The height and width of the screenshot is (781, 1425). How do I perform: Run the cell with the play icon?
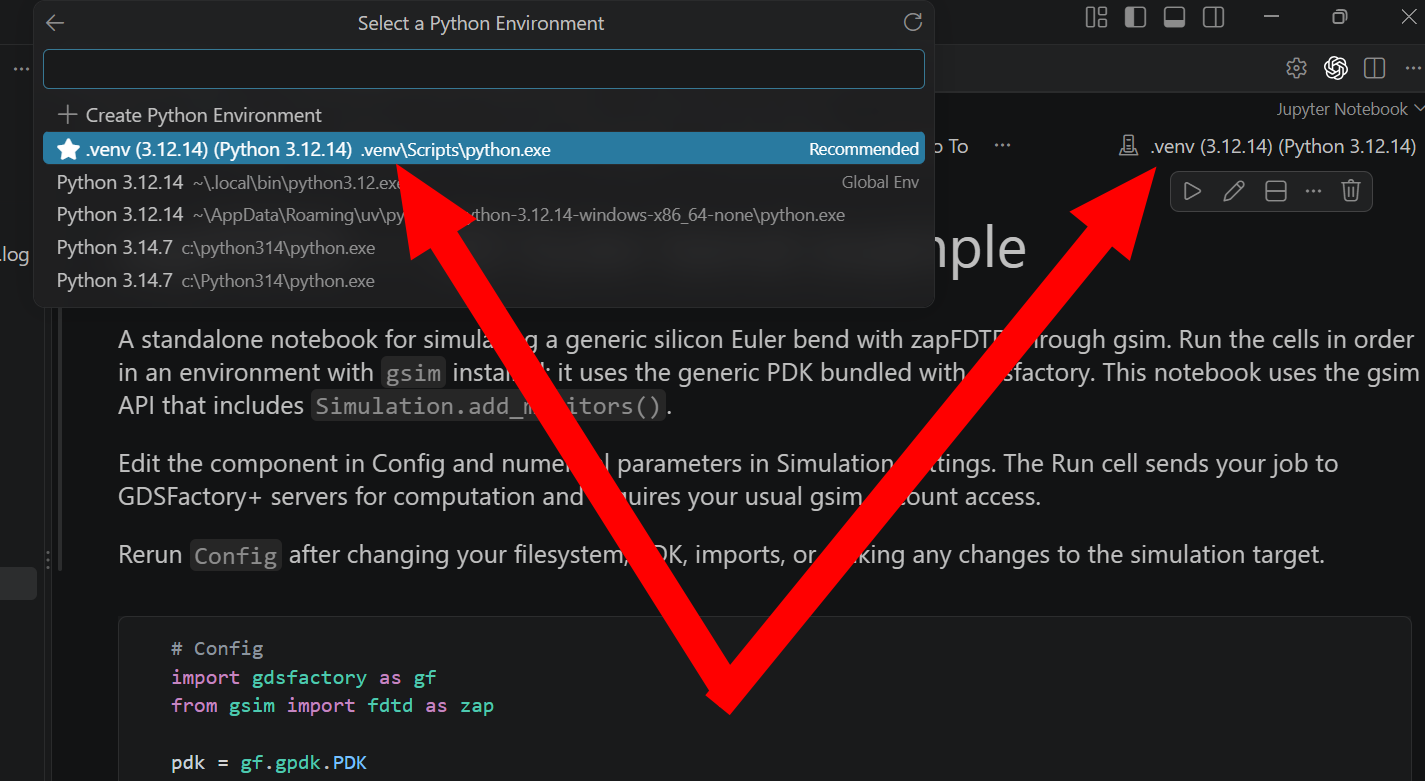[1192, 191]
